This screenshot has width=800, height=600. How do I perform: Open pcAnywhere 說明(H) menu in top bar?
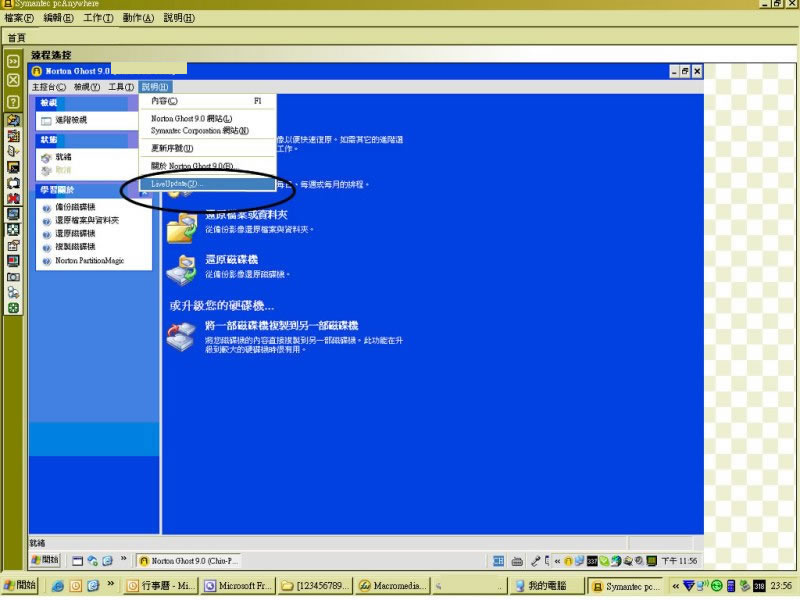[179, 18]
